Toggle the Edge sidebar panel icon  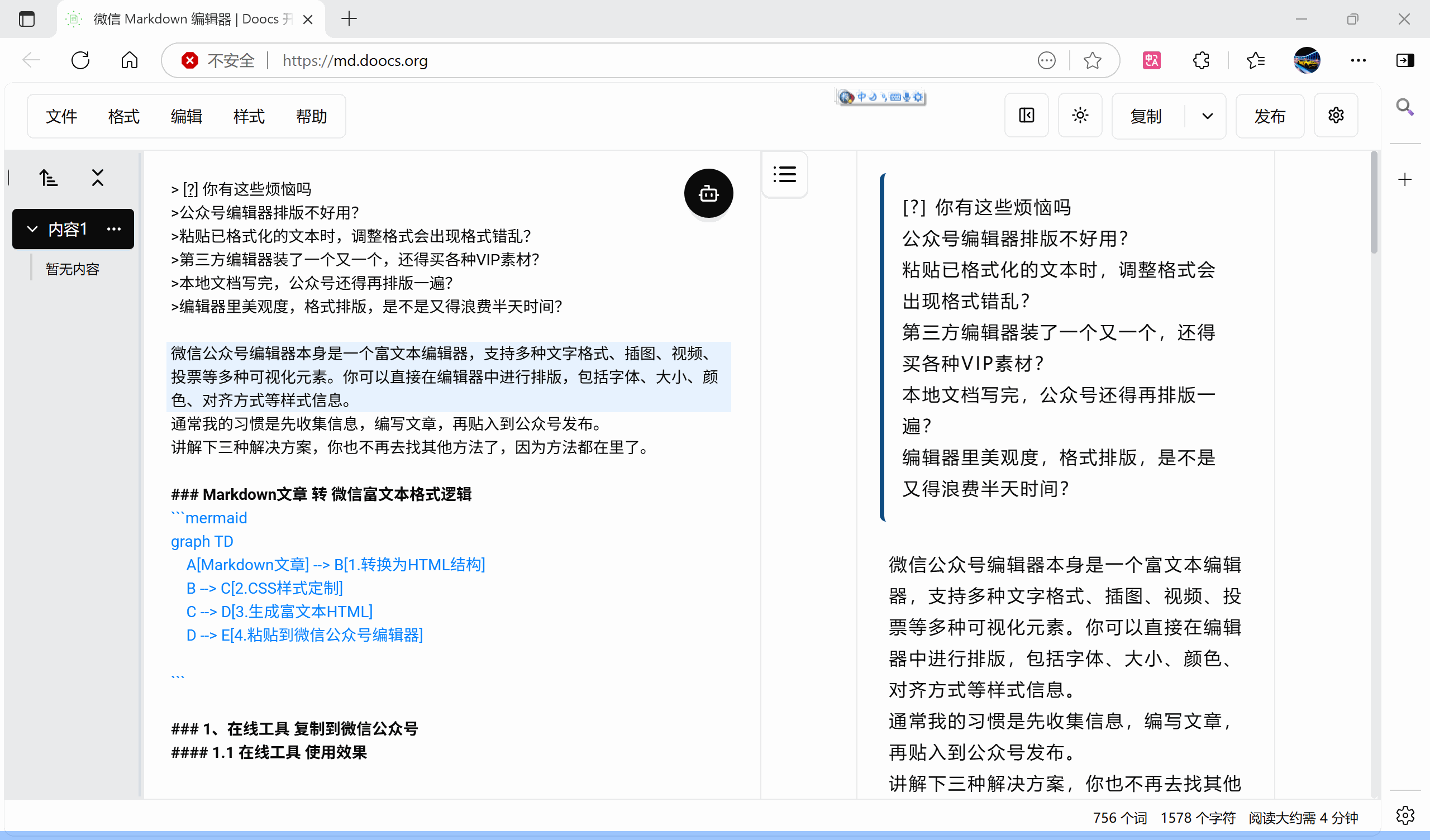coord(1404,60)
